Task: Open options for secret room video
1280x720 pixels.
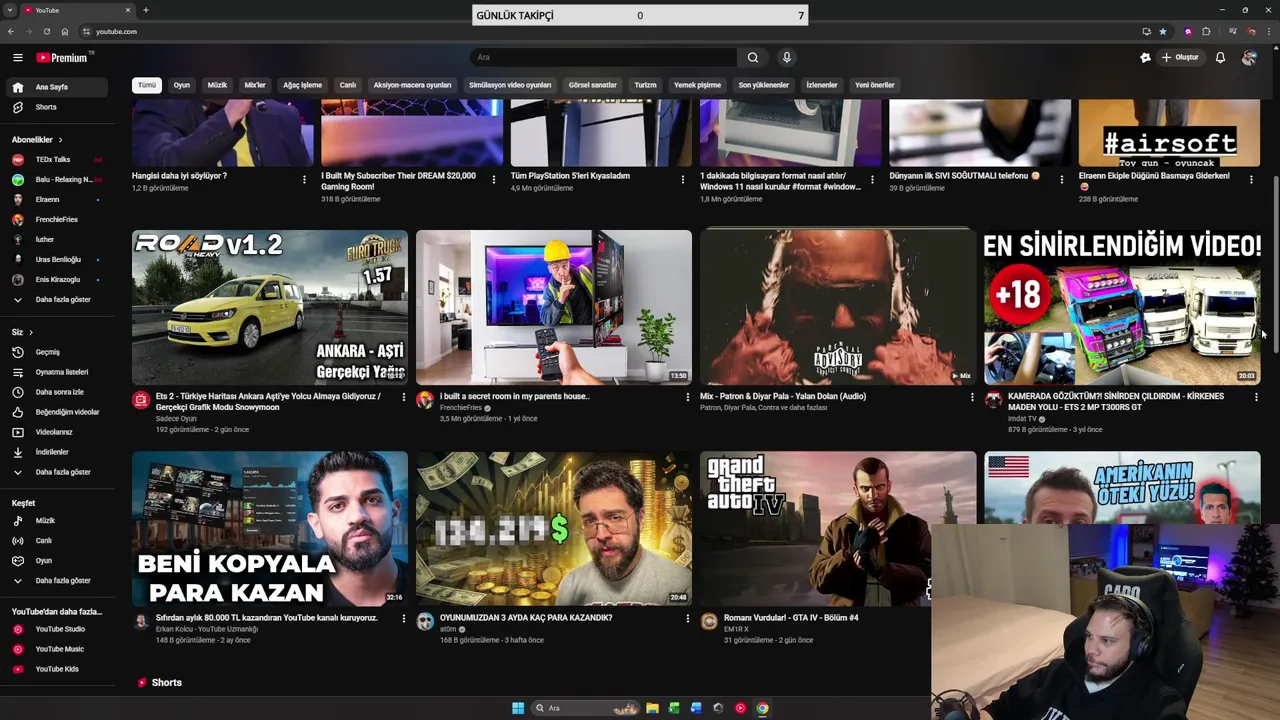Action: (688, 397)
